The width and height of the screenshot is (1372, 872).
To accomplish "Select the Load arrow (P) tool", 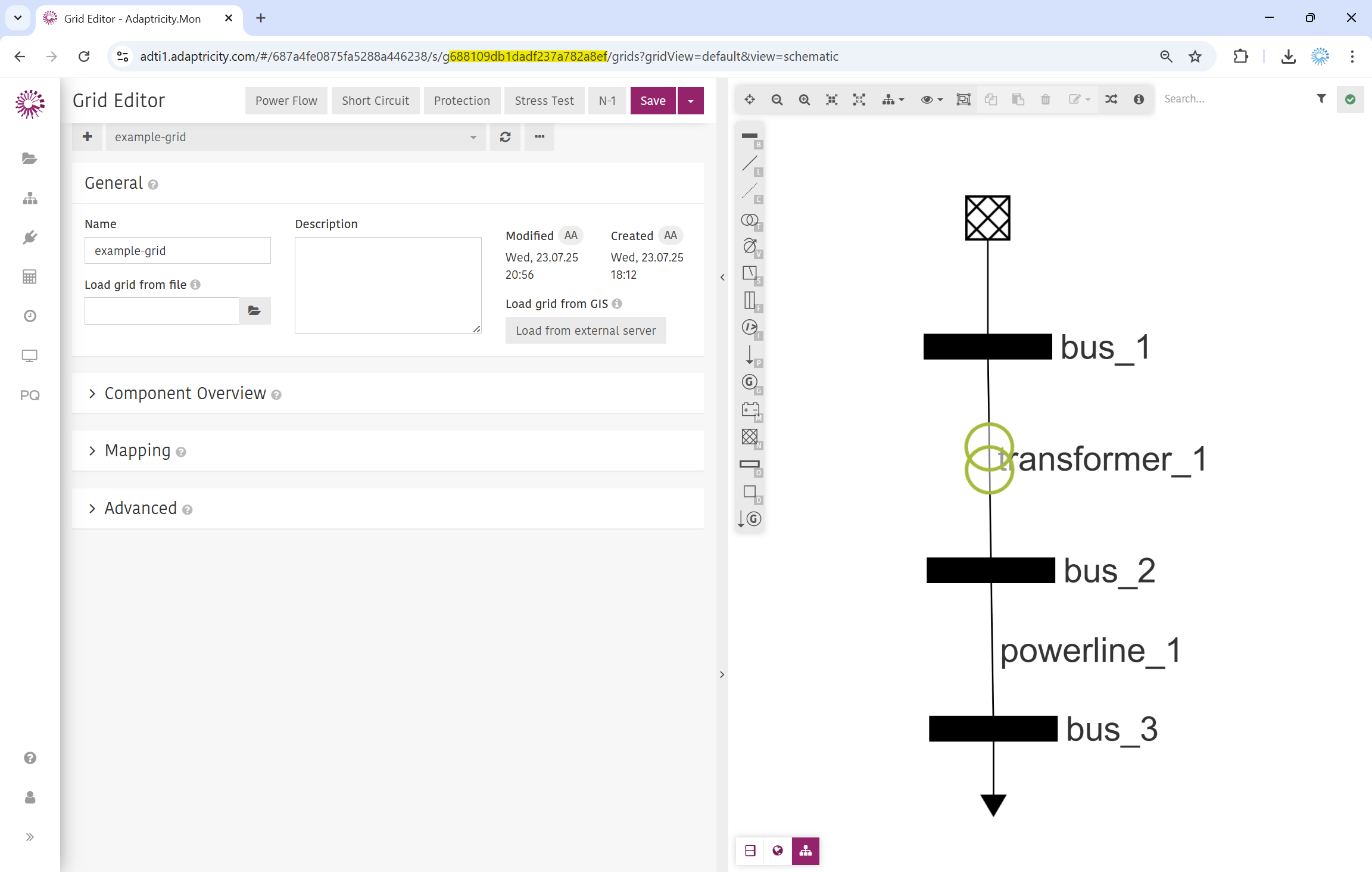I will click(750, 355).
